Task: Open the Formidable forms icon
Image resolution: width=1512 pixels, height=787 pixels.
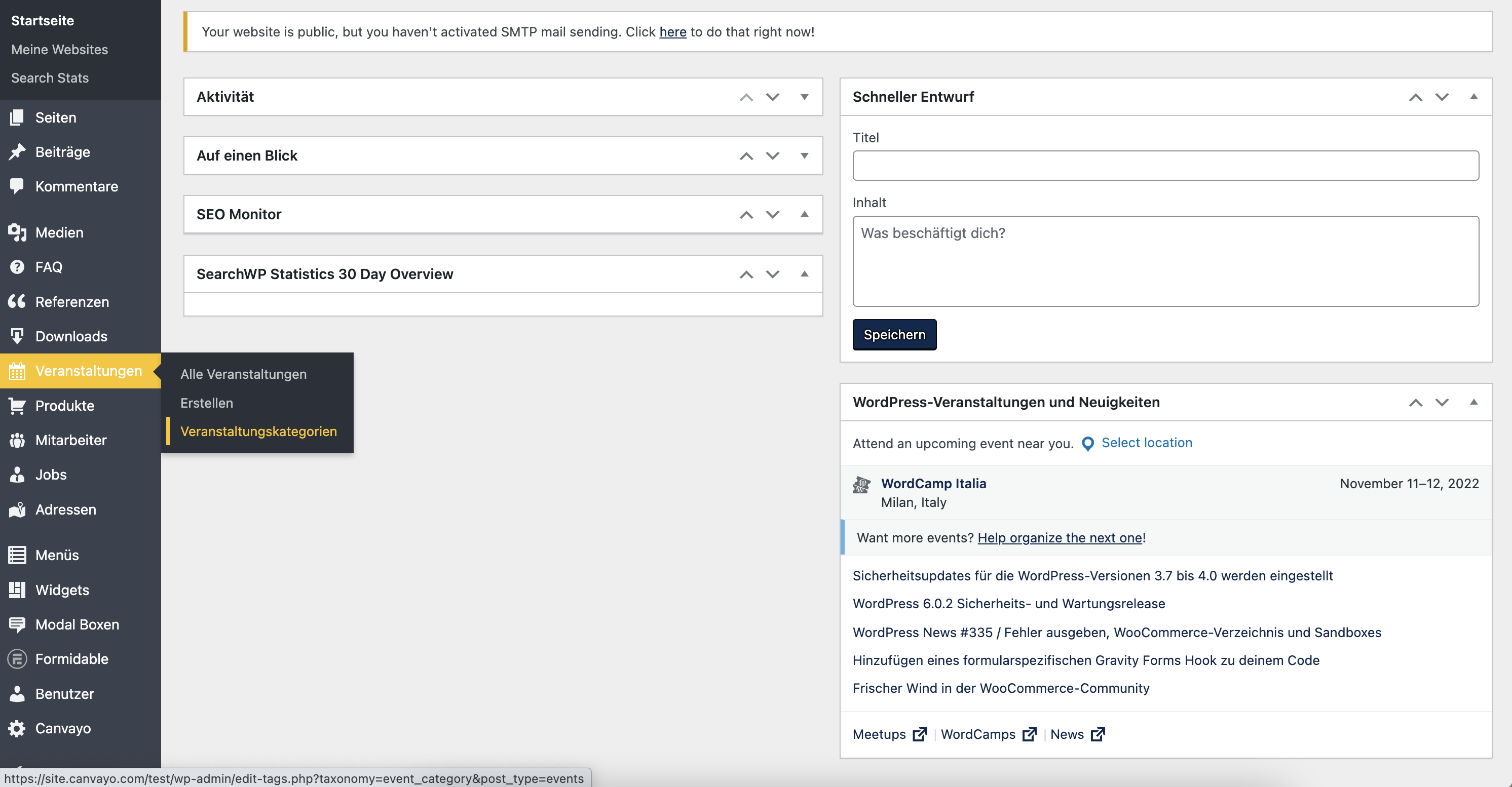Action: click(17, 658)
